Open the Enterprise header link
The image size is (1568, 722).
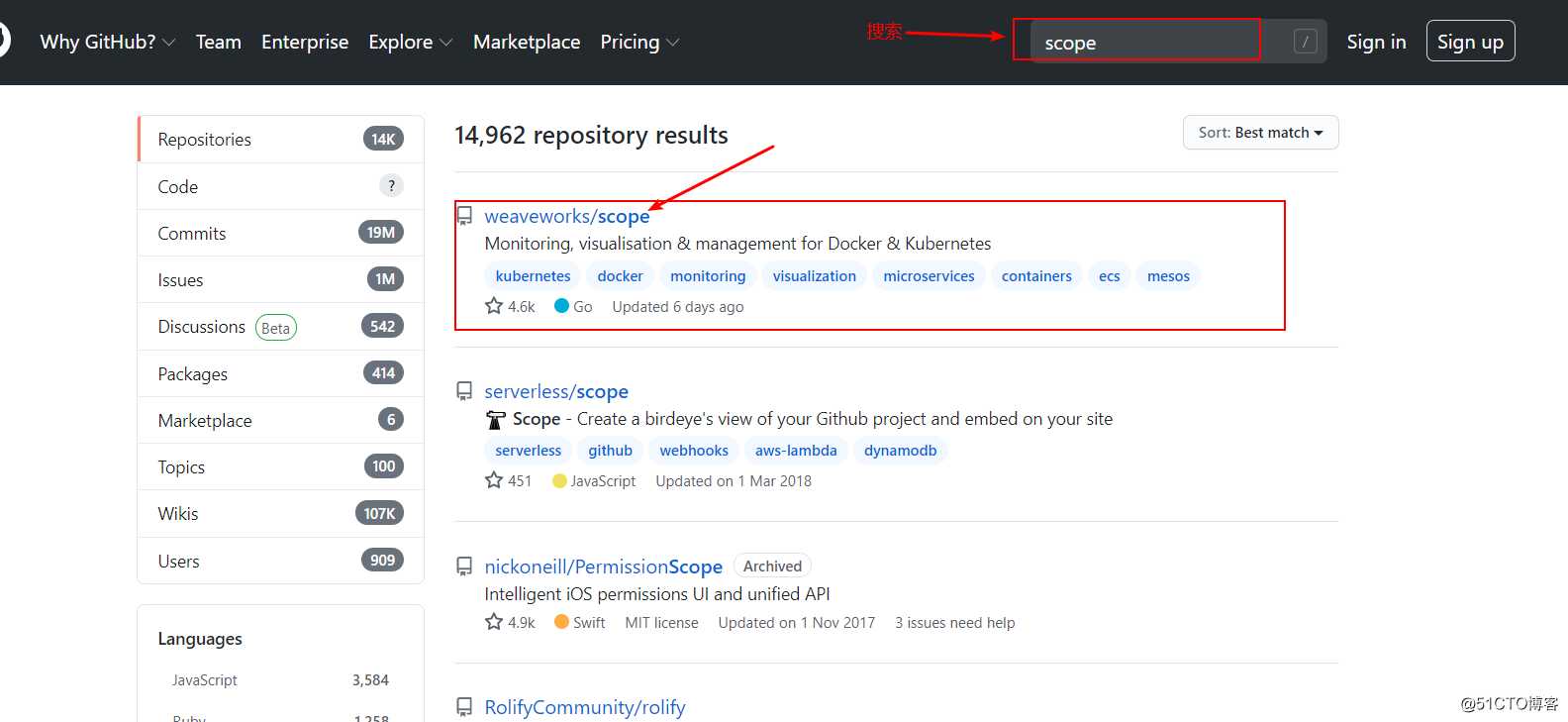coord(305,42)
